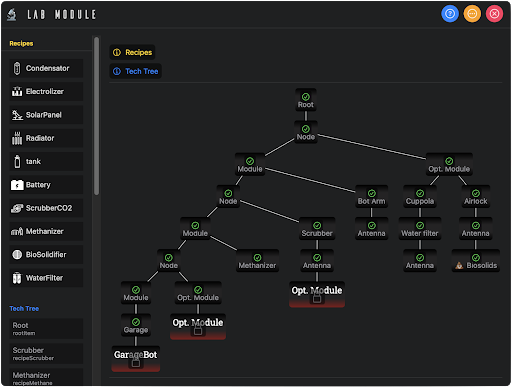
Task: Click the Cuppola node checkmark icon
Action: (x=420, y=193)
